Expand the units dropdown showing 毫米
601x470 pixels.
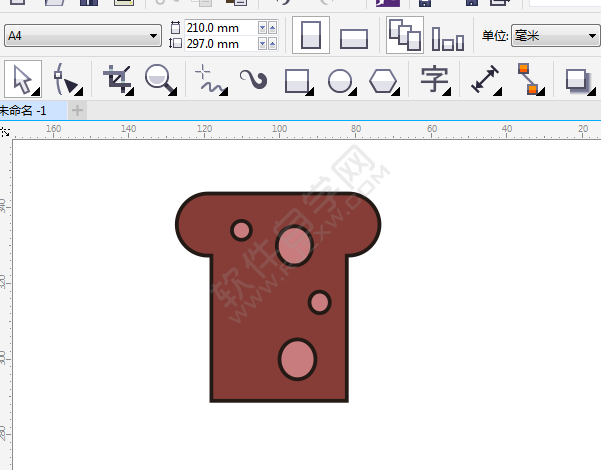(x=554, y=36)
